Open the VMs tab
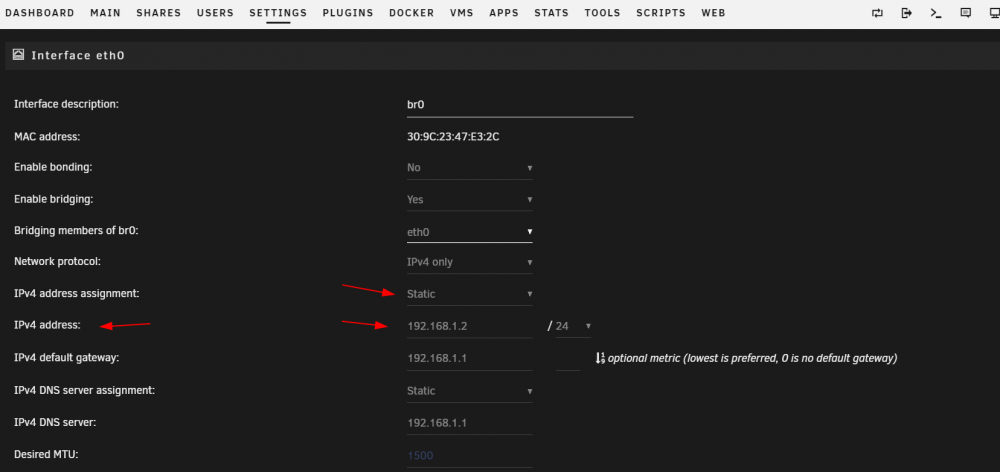 (x=462, y=13)
